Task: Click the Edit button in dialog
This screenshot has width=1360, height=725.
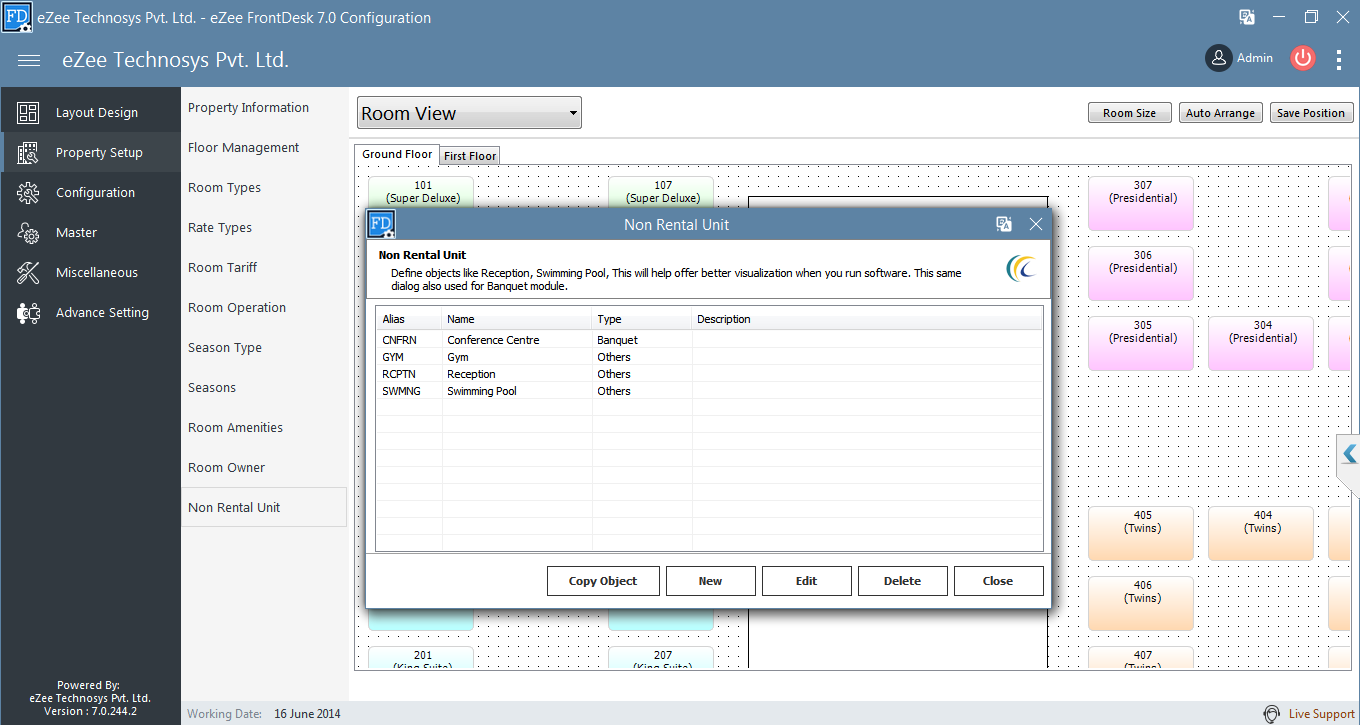Action: tap(806, 581)
